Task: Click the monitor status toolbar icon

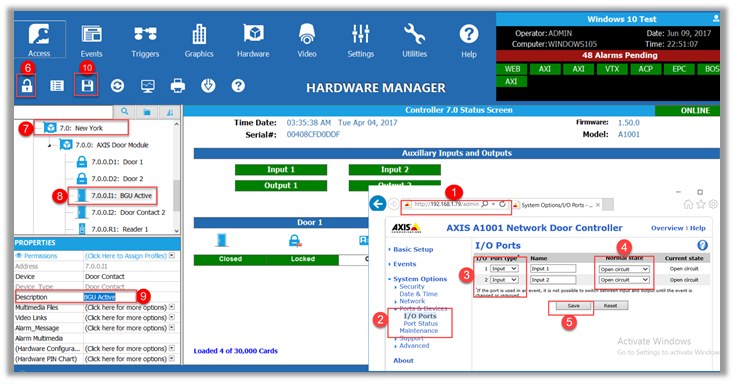Action: click(147, 86)
